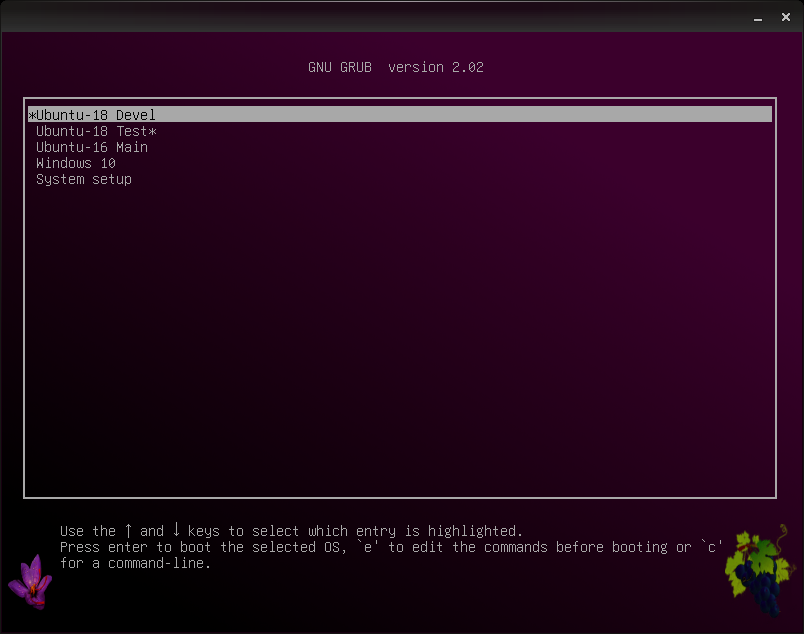804x634 pixels.
Task: Click the 'for a command-line.' help text
Action: pos(135,563)
